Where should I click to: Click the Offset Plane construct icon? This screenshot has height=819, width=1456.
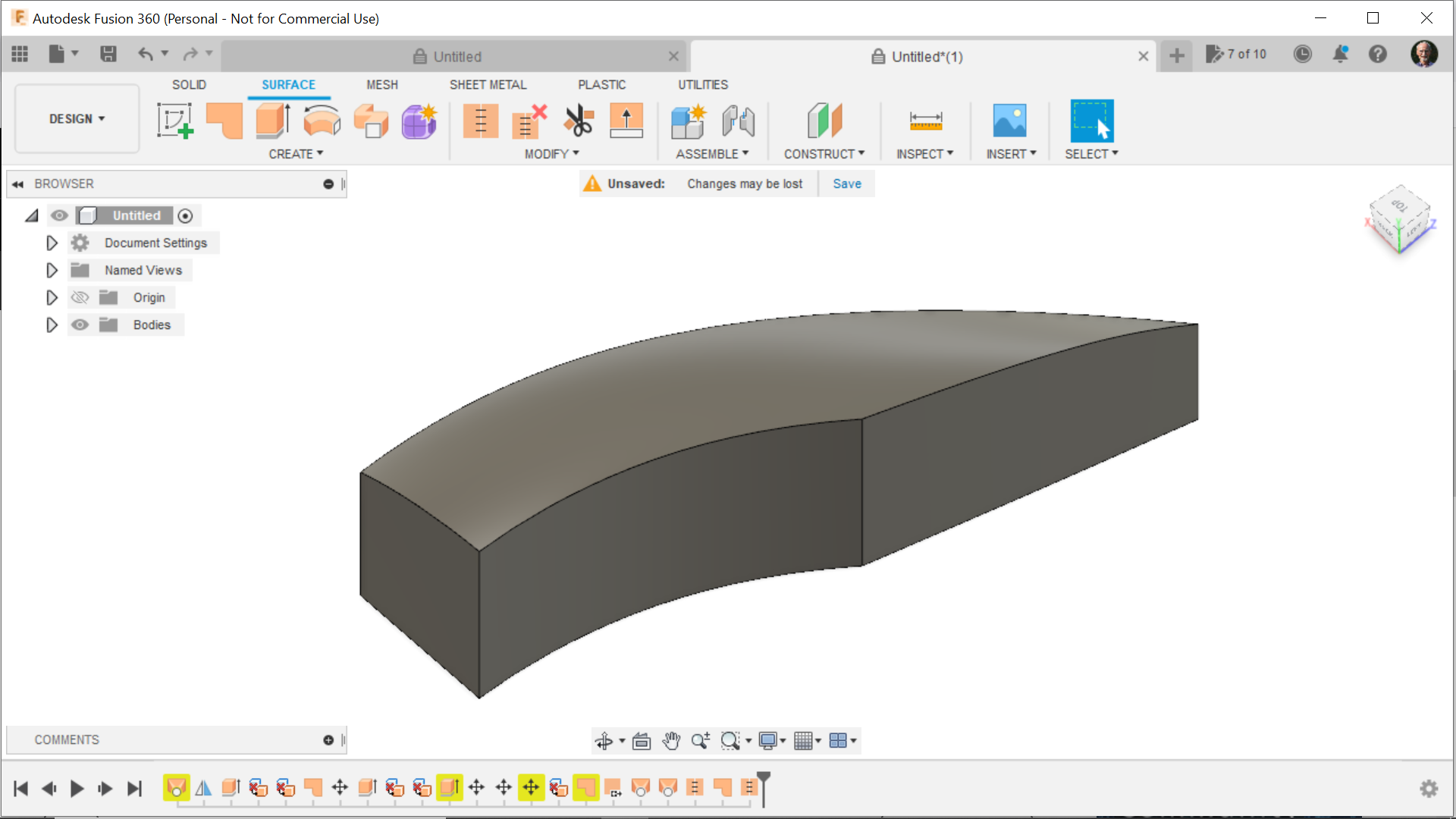pyautogui.click(x=824, y=121)
